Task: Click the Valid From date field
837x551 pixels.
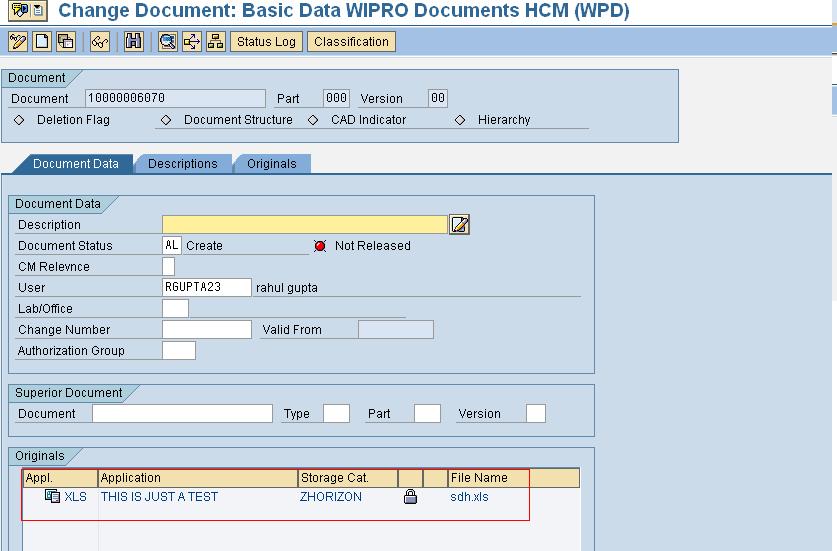Action: (396, 329)
